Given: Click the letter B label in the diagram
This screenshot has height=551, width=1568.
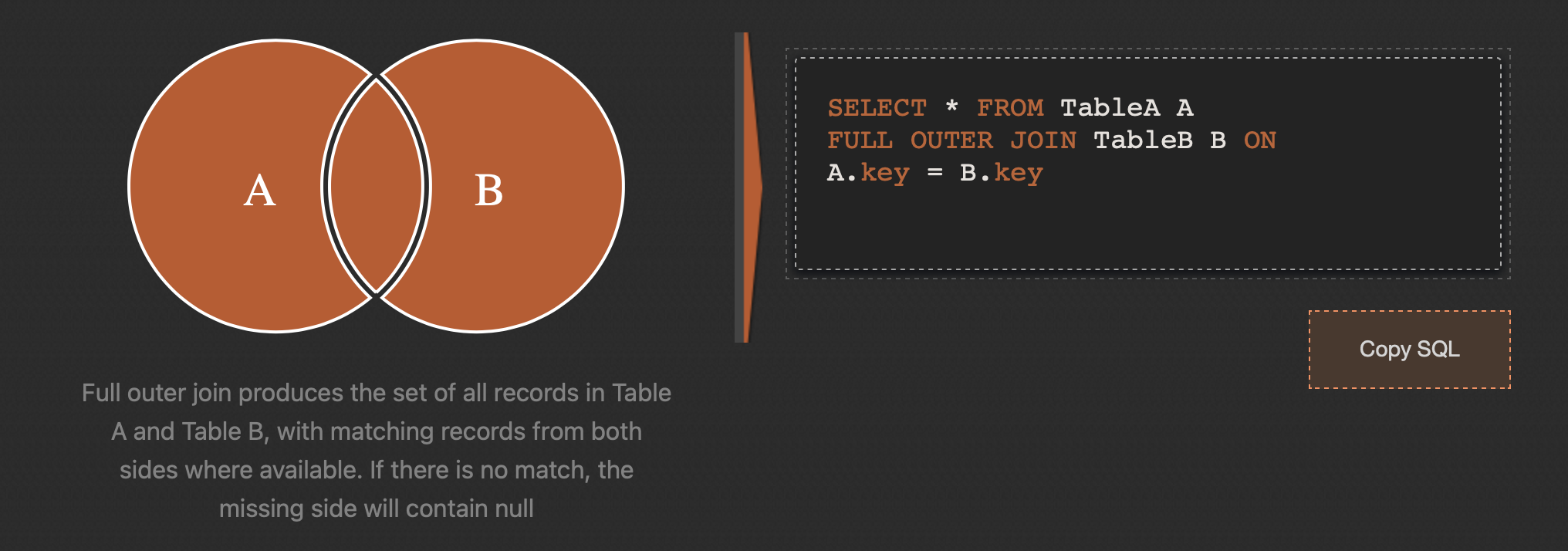Looking at the screenshot, I should pos(488,190).
